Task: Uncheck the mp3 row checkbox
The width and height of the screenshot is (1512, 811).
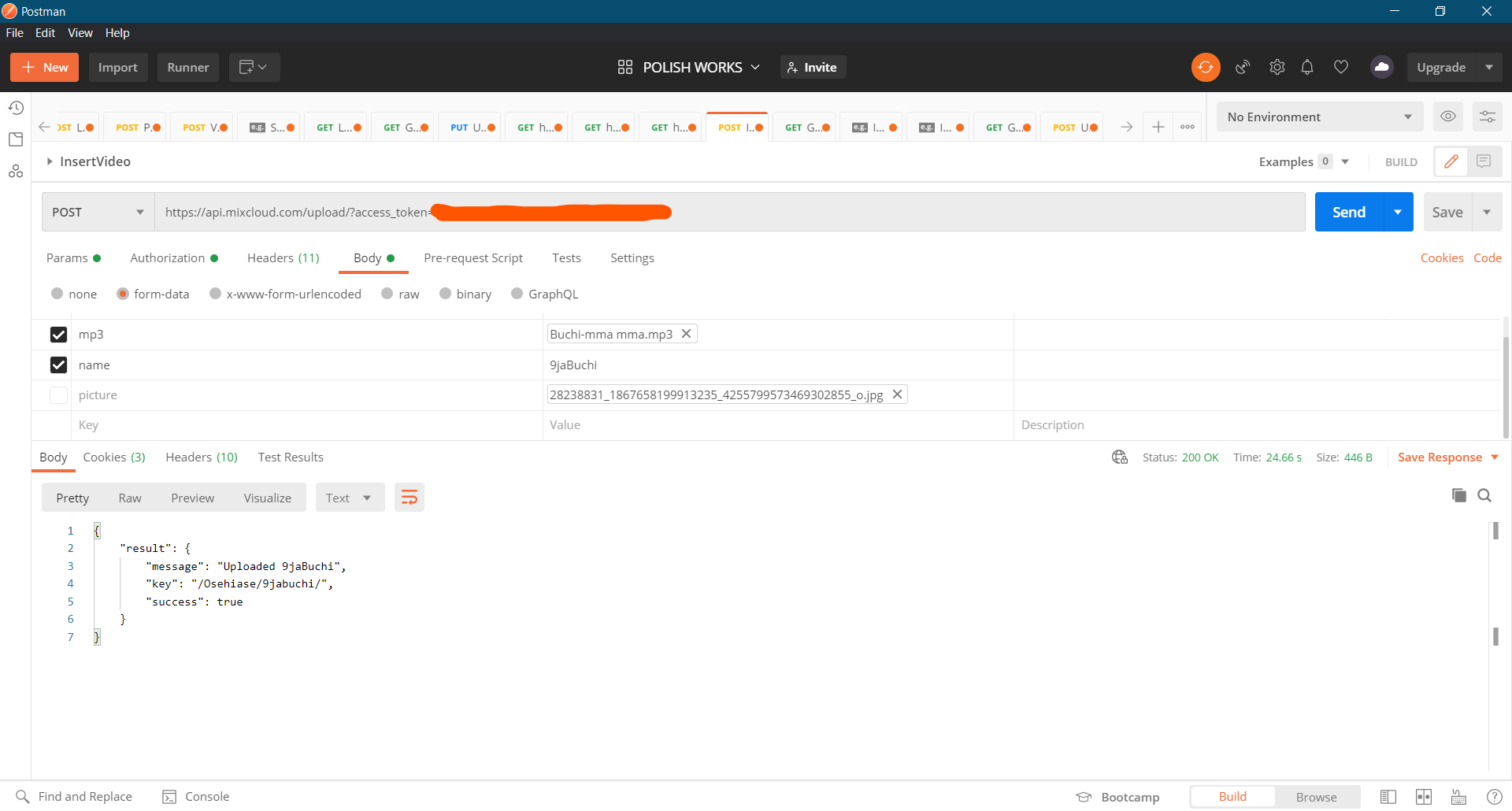Action: pyautogui.click(x=58, y=335)
